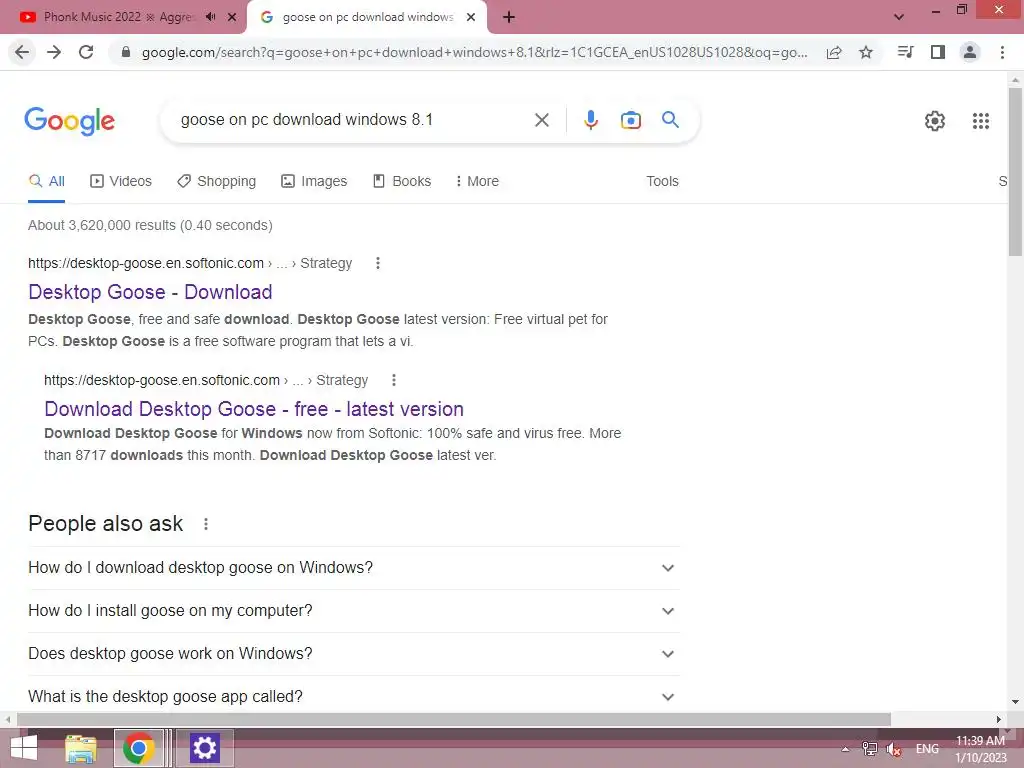This screenshot has height=768, width=1024.
Task: Open the Windows Start button
Action: 24,748
